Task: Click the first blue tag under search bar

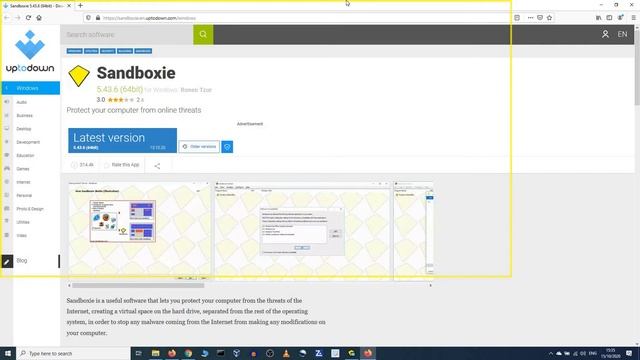Action: 74,51
